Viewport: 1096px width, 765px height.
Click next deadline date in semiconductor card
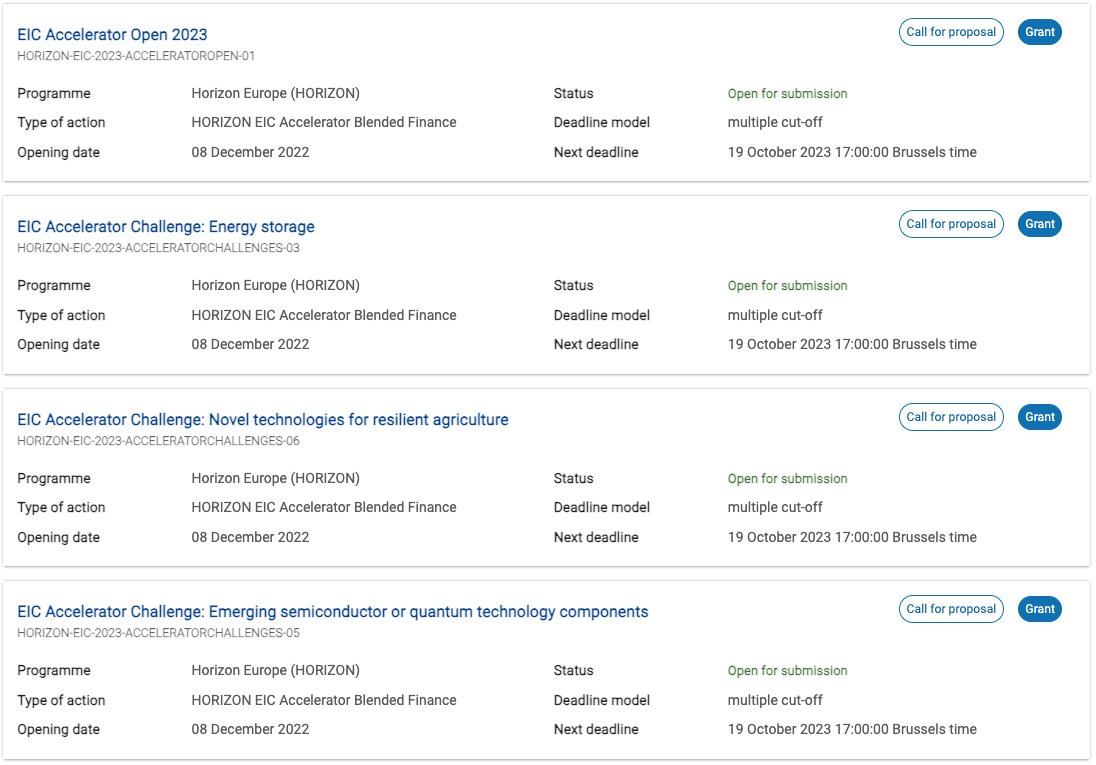[852, 729]
